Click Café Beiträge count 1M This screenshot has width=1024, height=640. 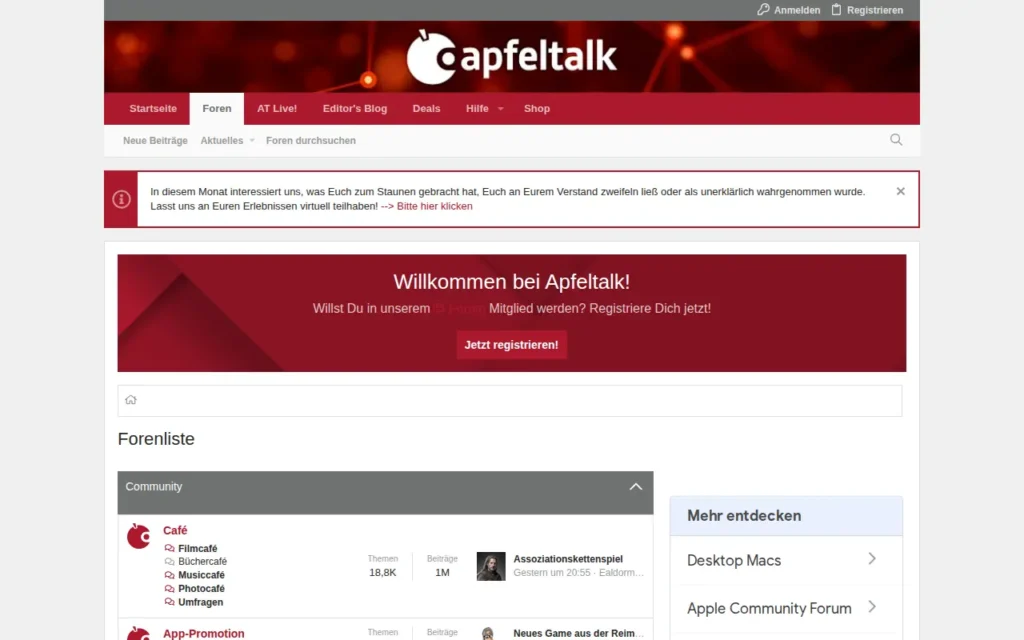point(442,573)
